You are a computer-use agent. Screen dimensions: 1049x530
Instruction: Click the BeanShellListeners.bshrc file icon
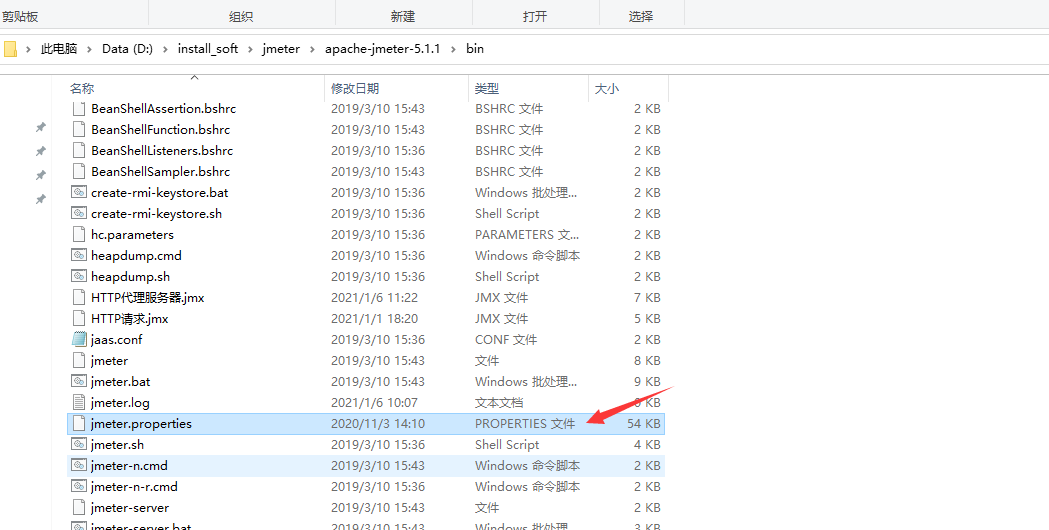click(x=79, y=151)
